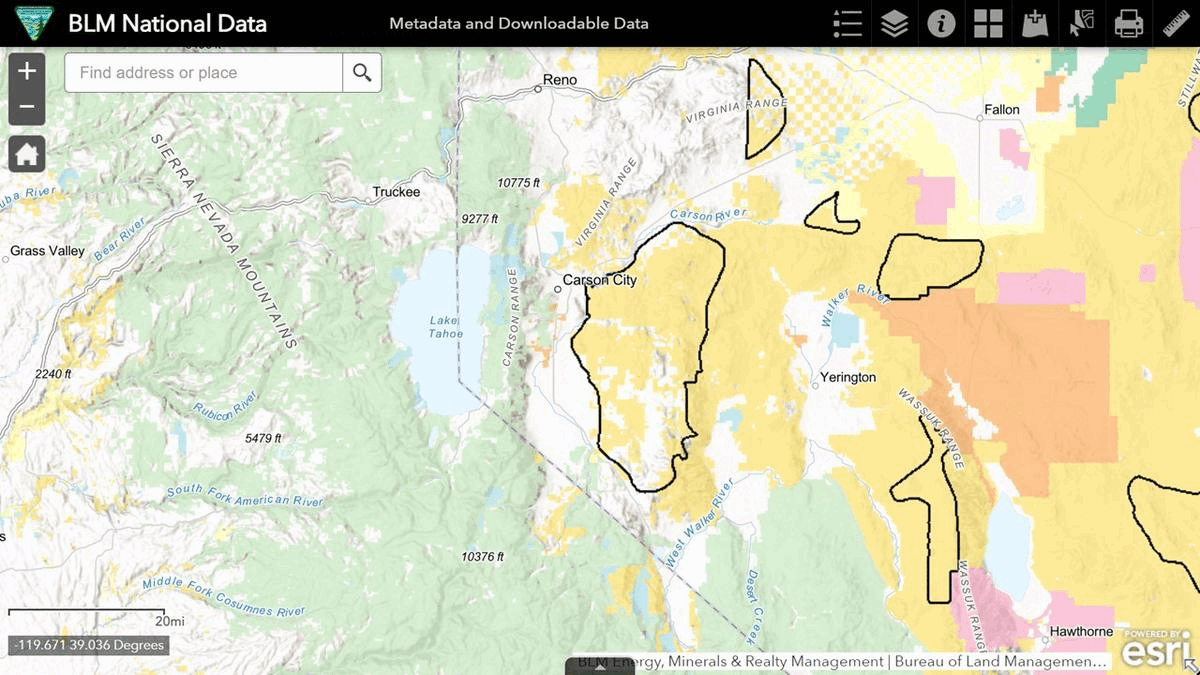Open the Measurement ruler tool

[x=1176, y=24]
